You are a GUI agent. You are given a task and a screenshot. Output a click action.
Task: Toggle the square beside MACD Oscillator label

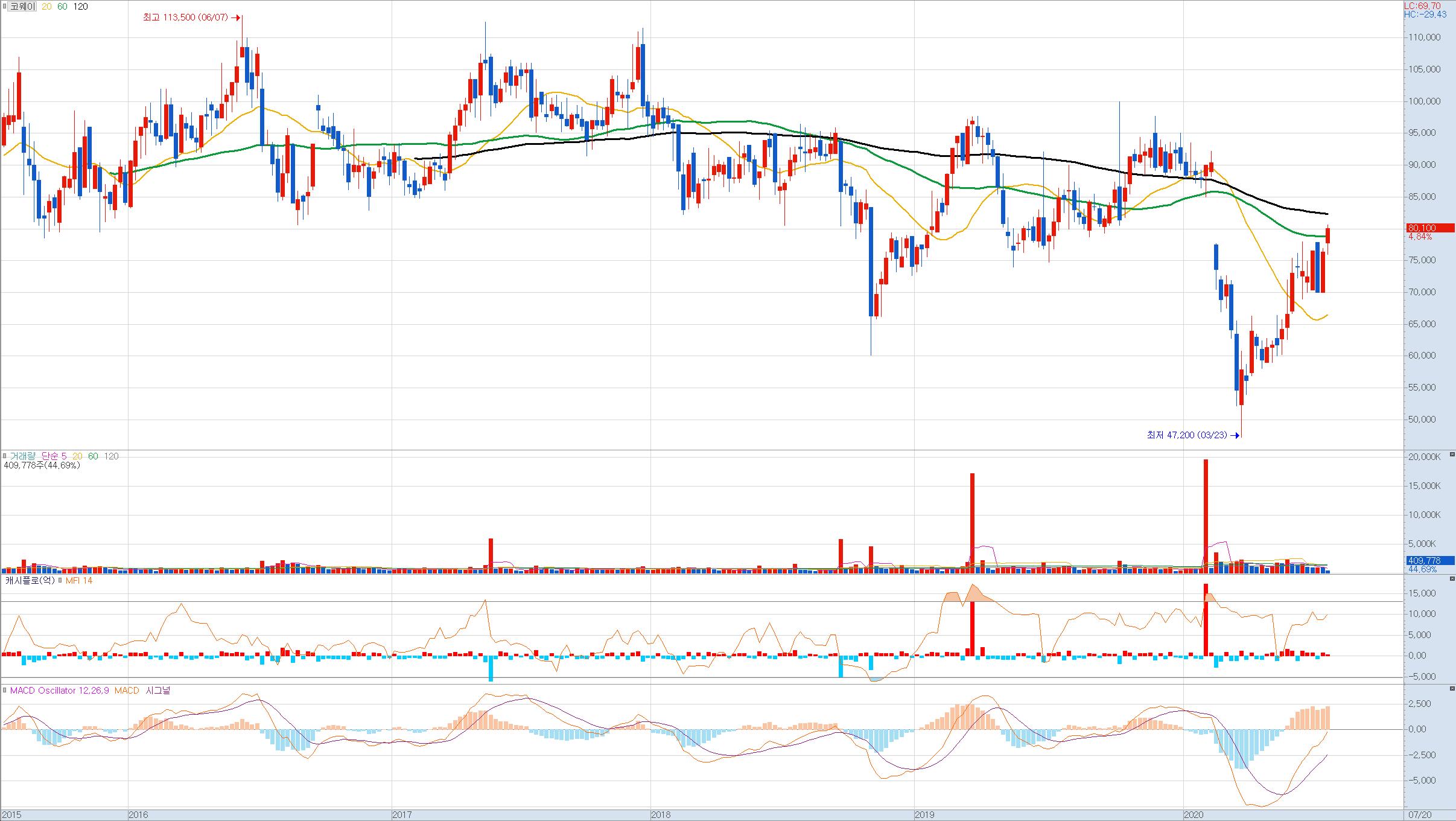(5, 691)
